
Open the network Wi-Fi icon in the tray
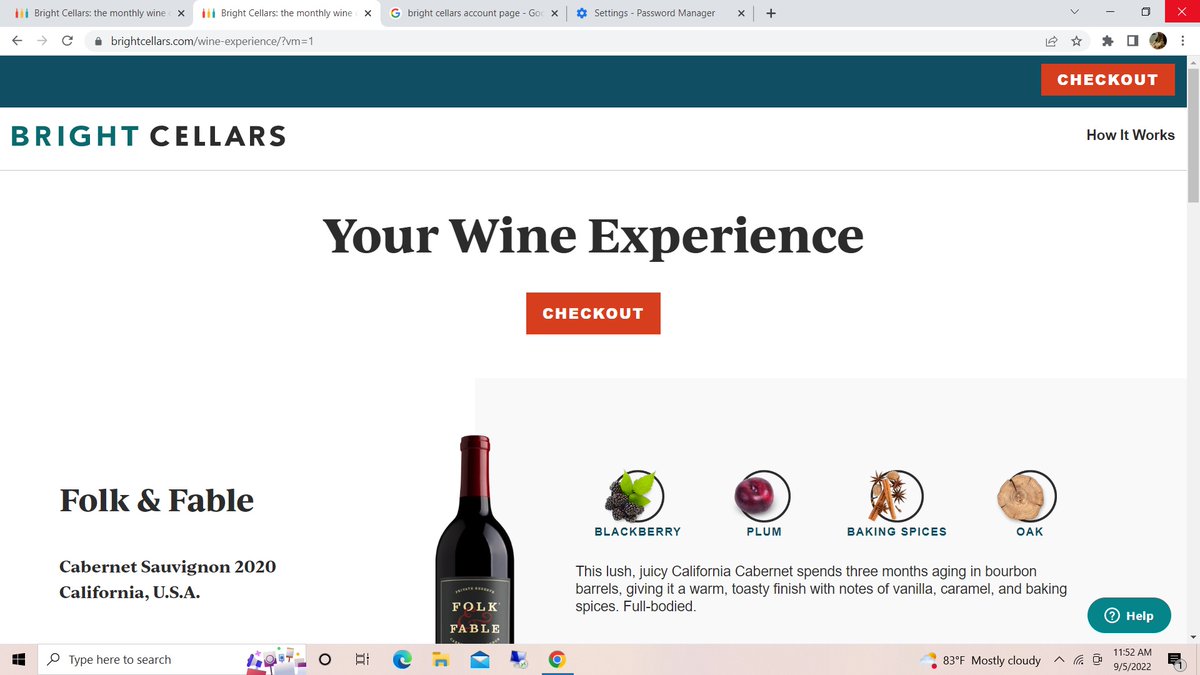point(1081,660)
